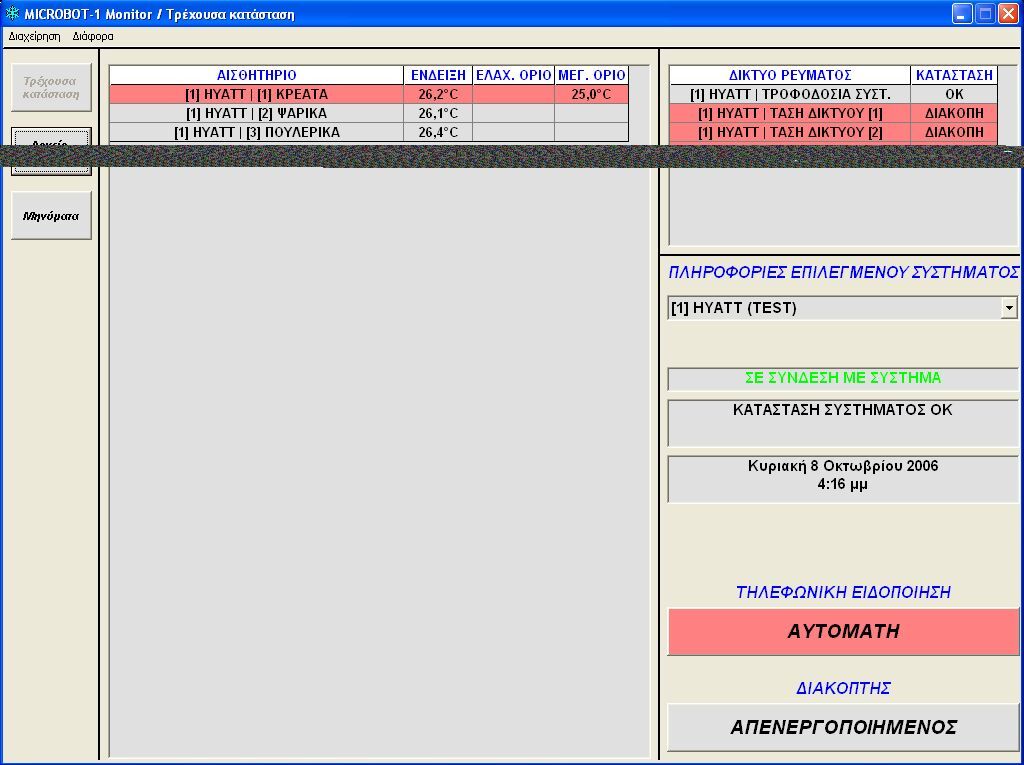Click the ΕΝΔΕΙΞΗ column header
This screenshot has height=765, width=1024.
438,75
